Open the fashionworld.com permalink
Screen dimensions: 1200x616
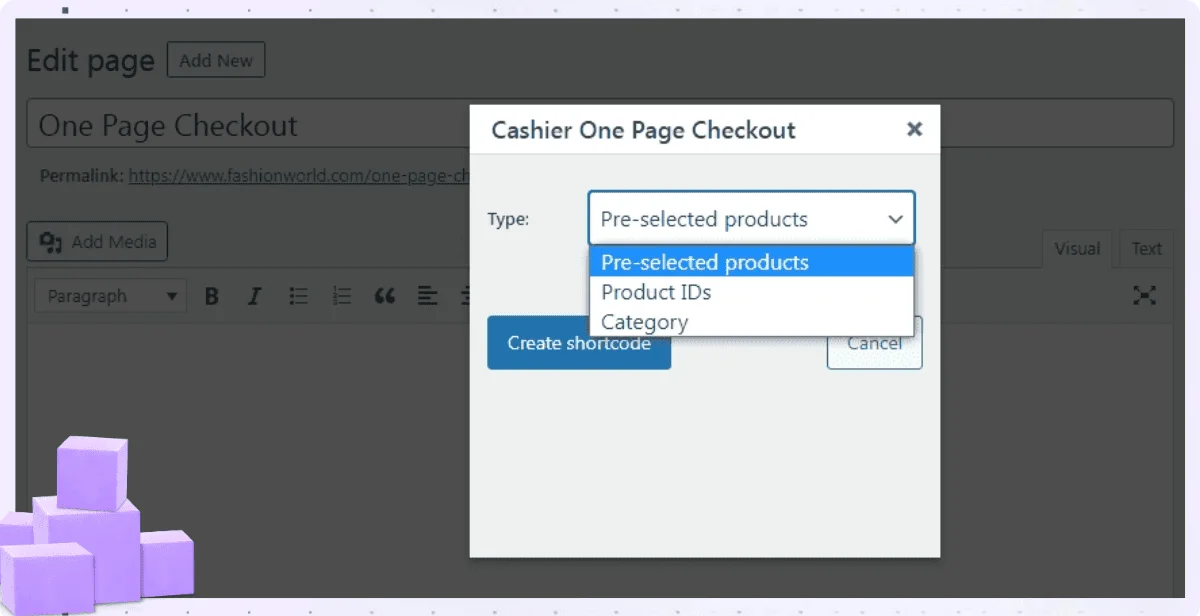tap(299, 175)
